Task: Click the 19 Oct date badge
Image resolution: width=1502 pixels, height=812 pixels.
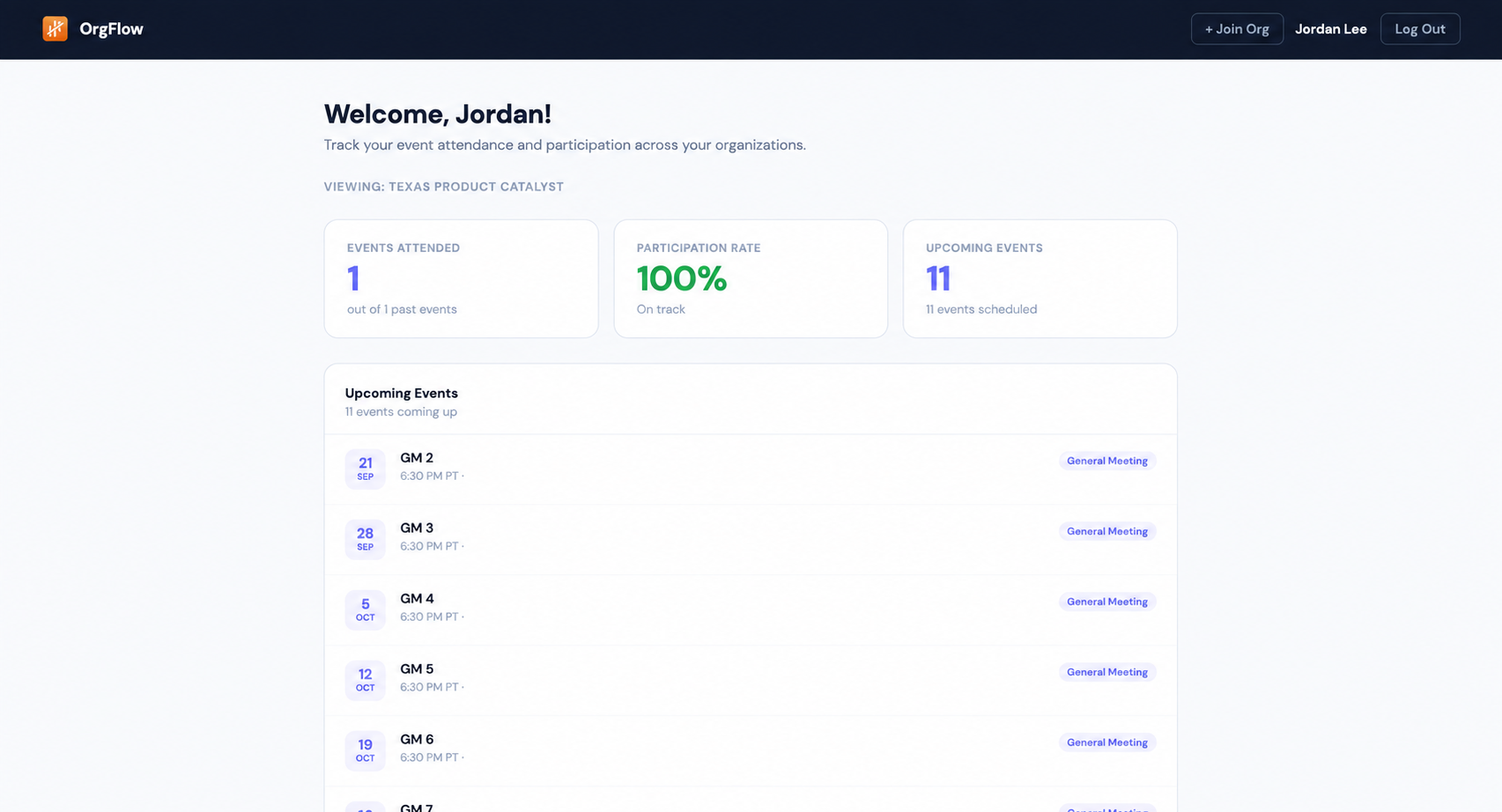Action: [365, 750]
